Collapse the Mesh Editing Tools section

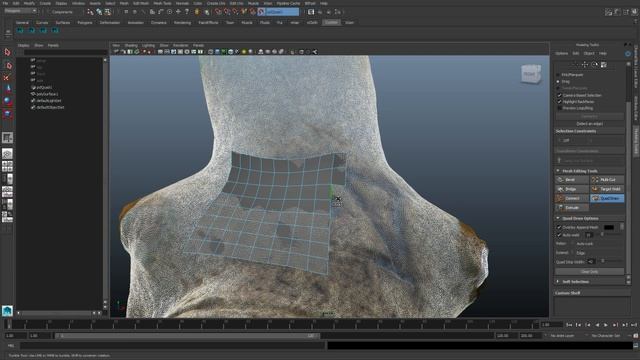coord(558,171)
